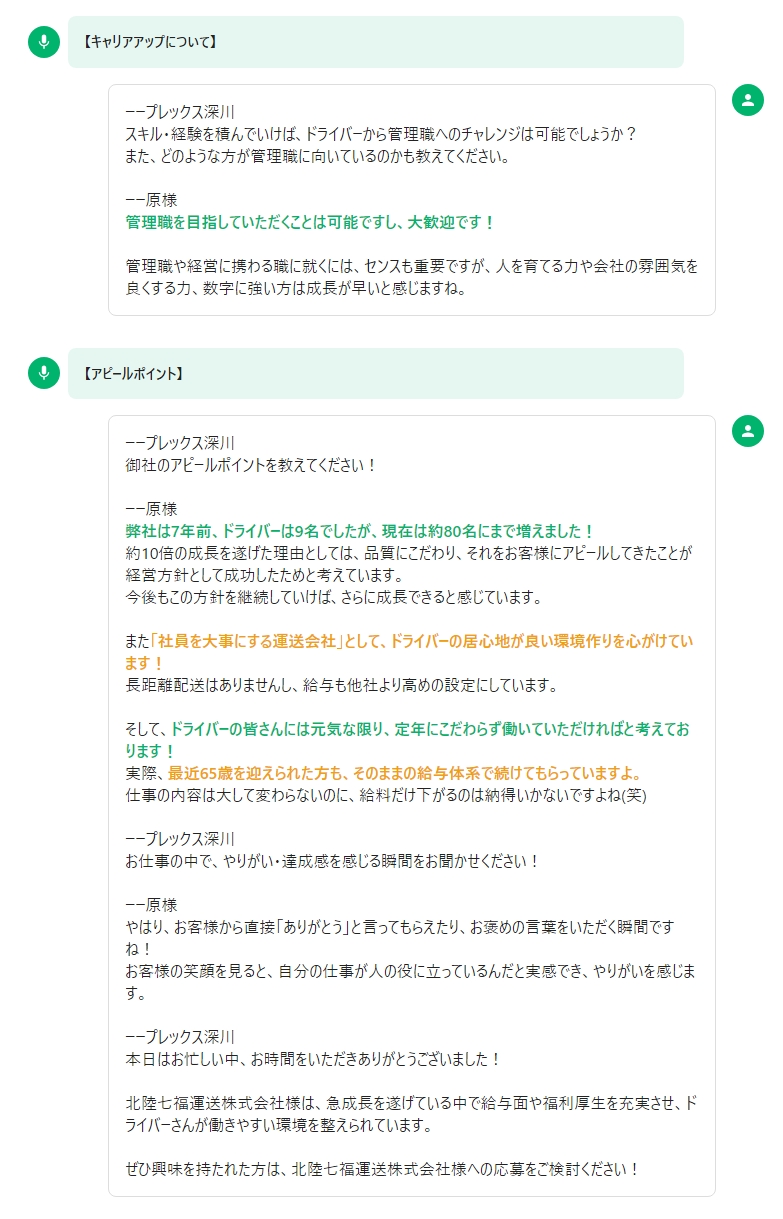The width and height of the screenshot is (783, 1219).
Task: Click the microphone icon beside アピールポイント
Action: (44, 373)
